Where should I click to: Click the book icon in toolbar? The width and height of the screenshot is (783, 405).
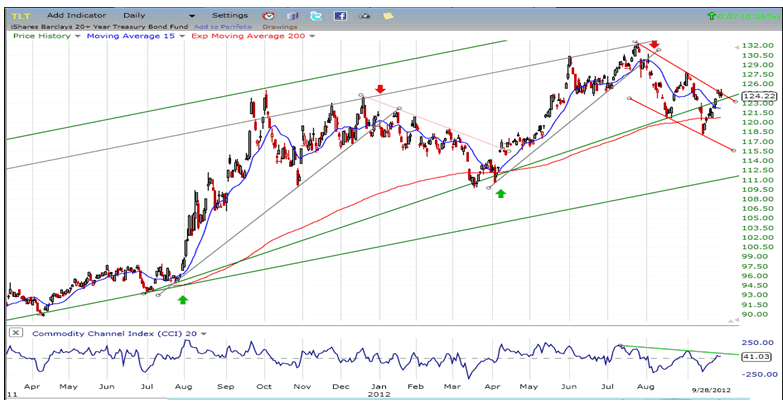pos(293,16)
